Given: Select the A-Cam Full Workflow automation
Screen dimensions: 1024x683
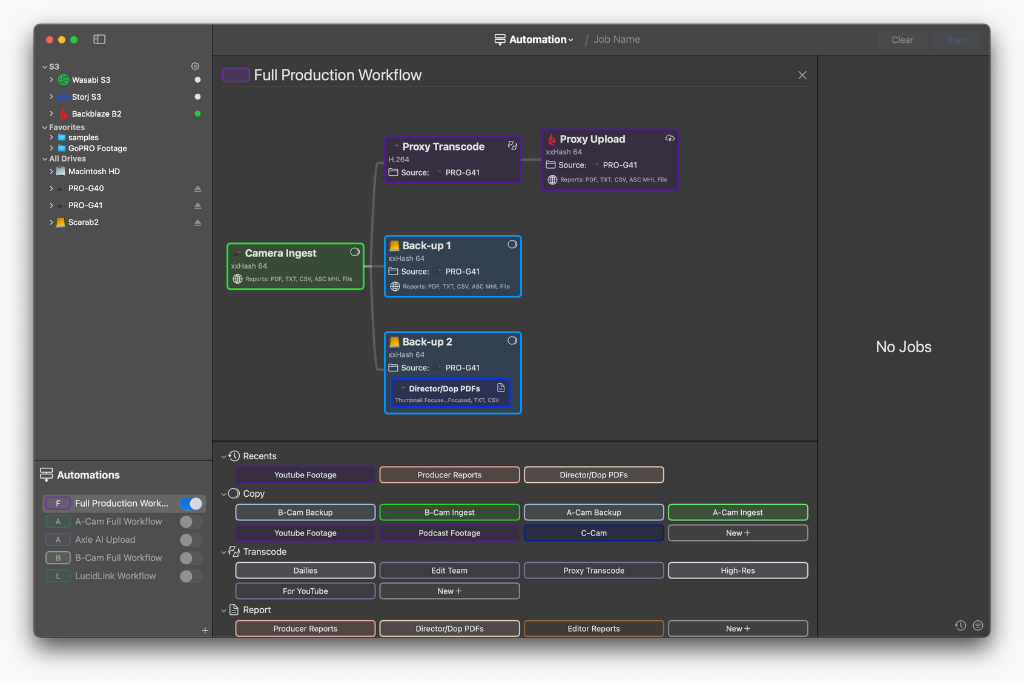Looking at the screenshot, I should point(124,522).
